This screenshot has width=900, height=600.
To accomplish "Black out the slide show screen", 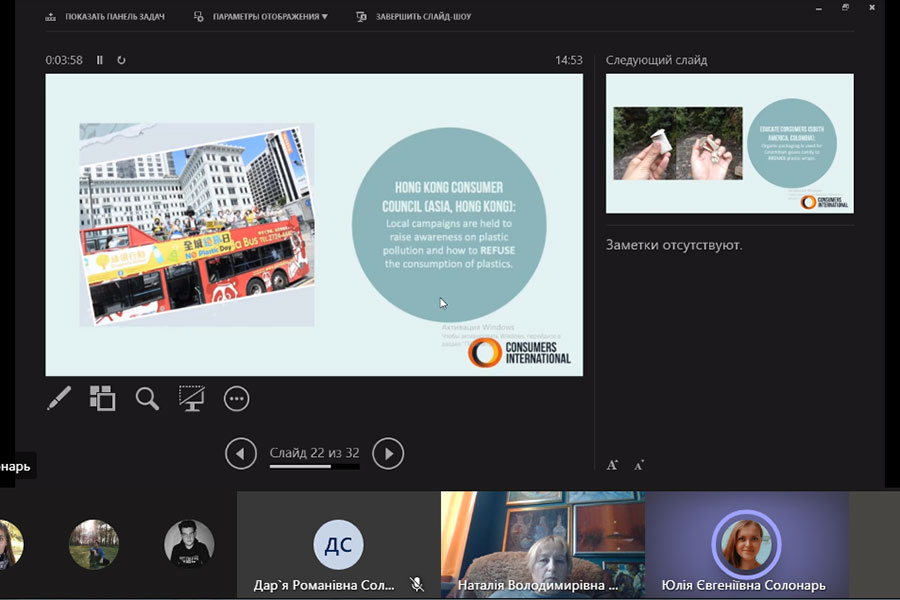I will point(191,399).
